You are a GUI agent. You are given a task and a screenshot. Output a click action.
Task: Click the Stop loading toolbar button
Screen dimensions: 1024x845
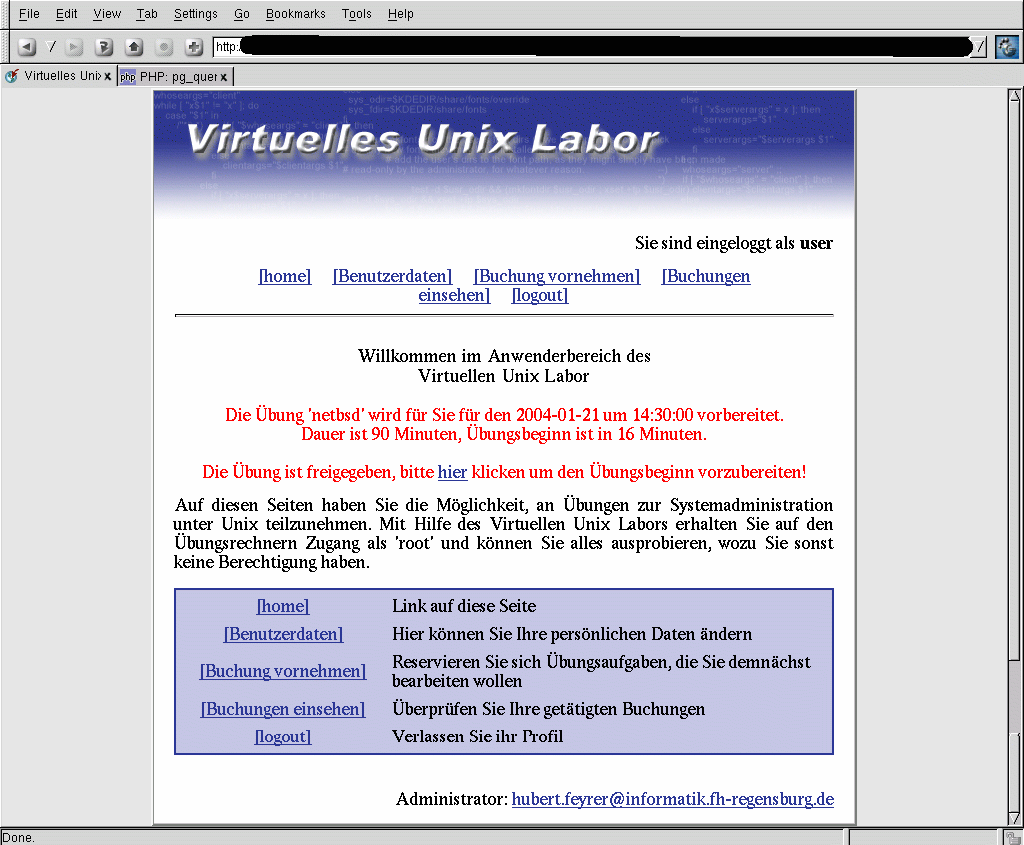tap(164, 46)
